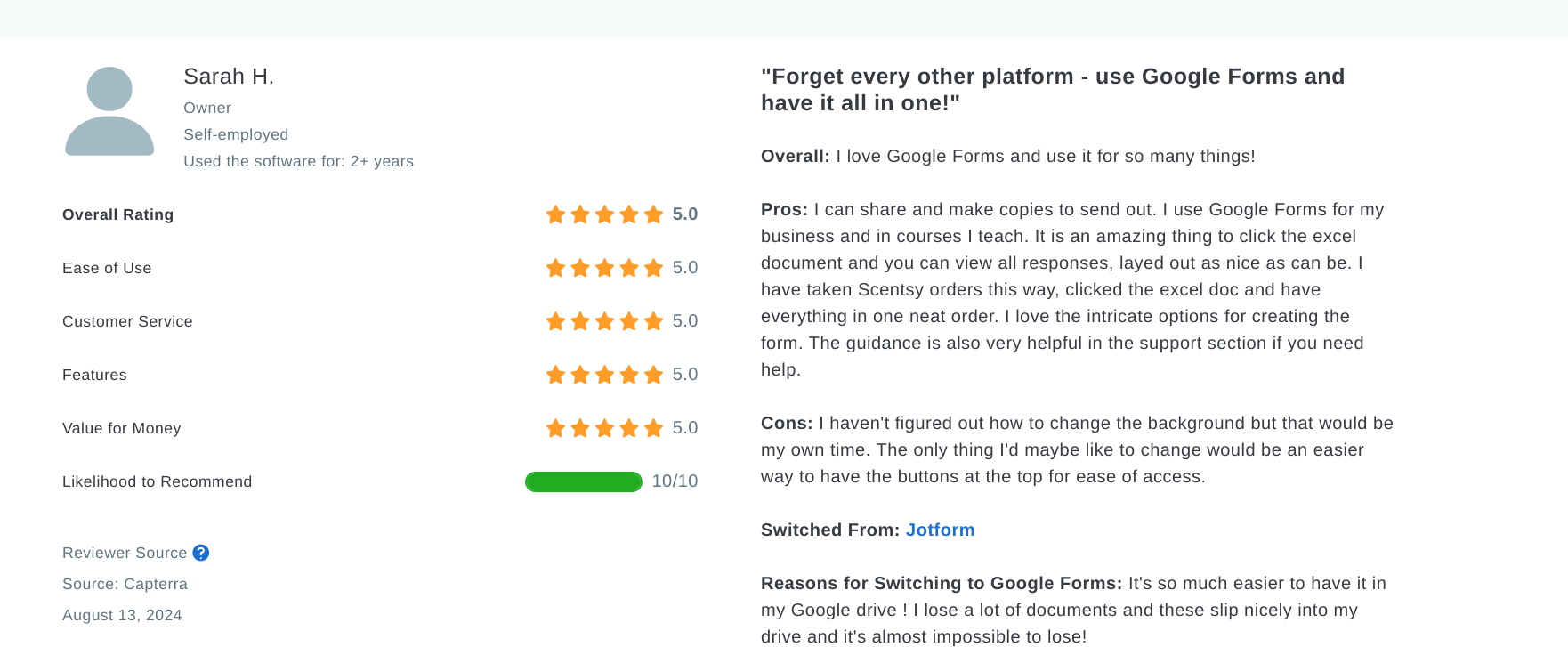Select the last star in Features rating

click(x=655, y=375)
